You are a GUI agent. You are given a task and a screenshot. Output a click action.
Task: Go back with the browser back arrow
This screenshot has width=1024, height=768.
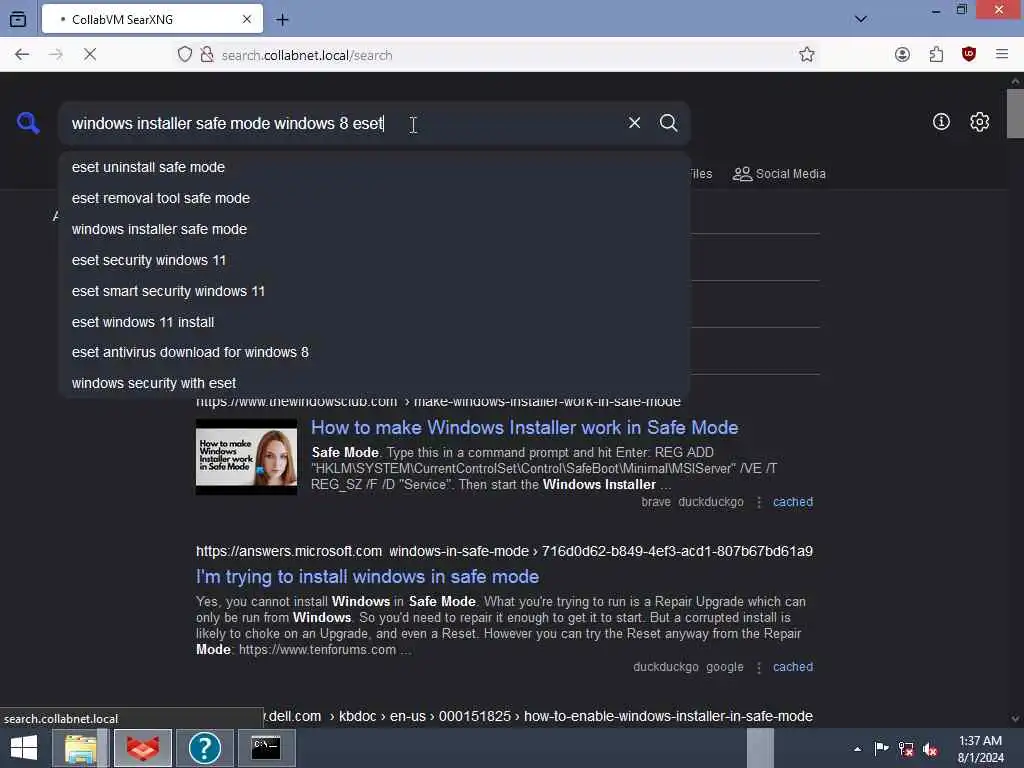tap(22, 55)
